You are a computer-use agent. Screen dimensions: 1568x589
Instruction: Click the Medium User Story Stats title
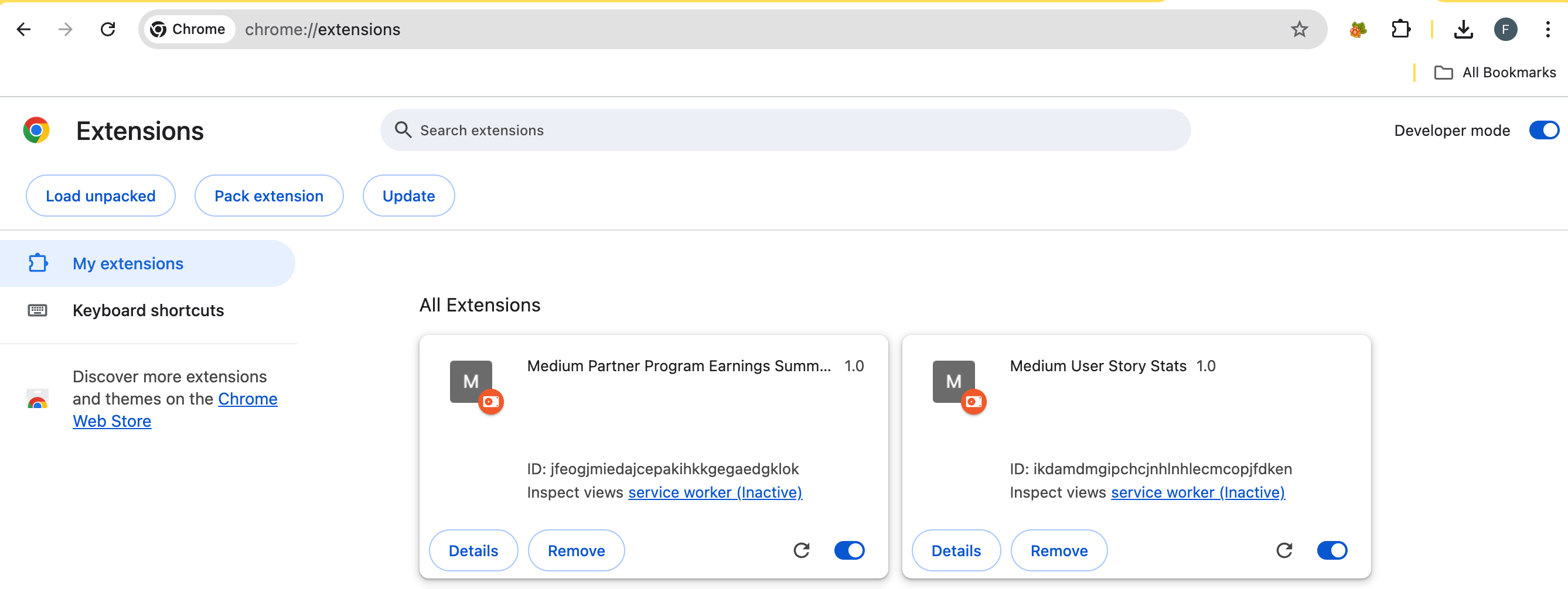1097,366
